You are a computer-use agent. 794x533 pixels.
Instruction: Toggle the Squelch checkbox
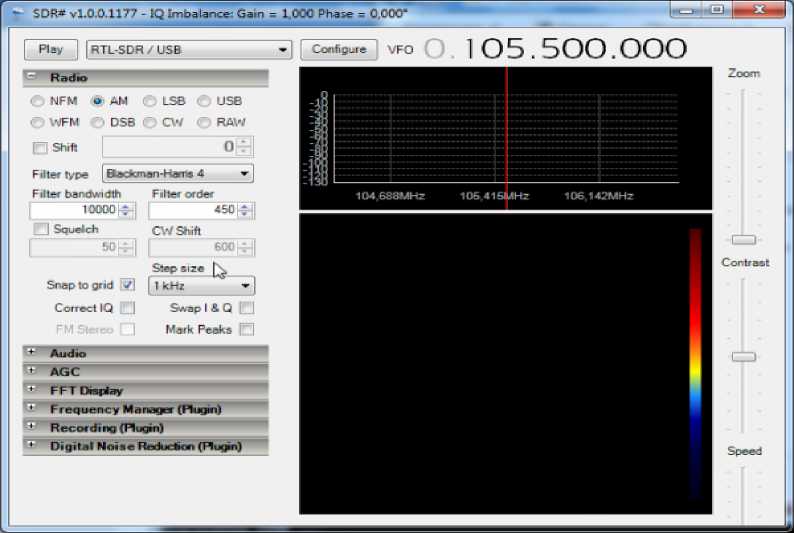click(40, 230)
